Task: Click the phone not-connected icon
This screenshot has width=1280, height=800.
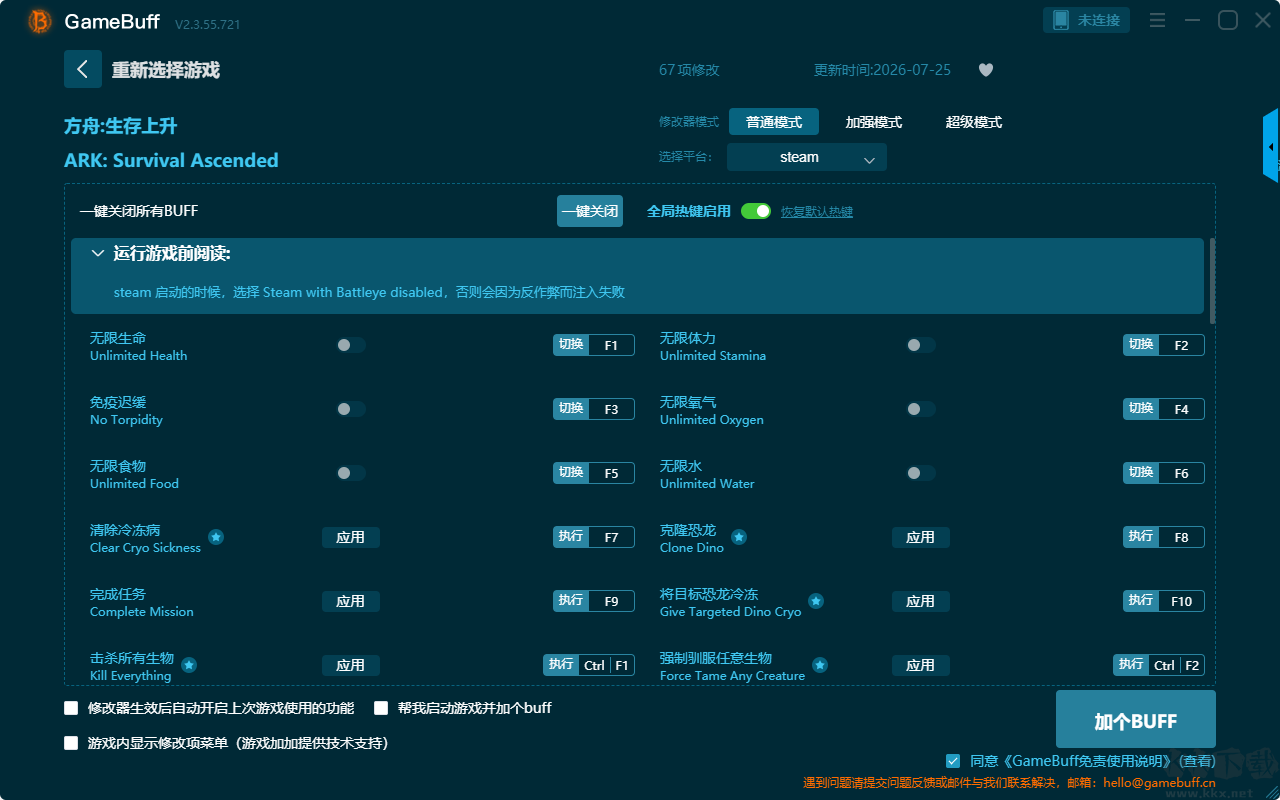Action: coord(1061,20)
